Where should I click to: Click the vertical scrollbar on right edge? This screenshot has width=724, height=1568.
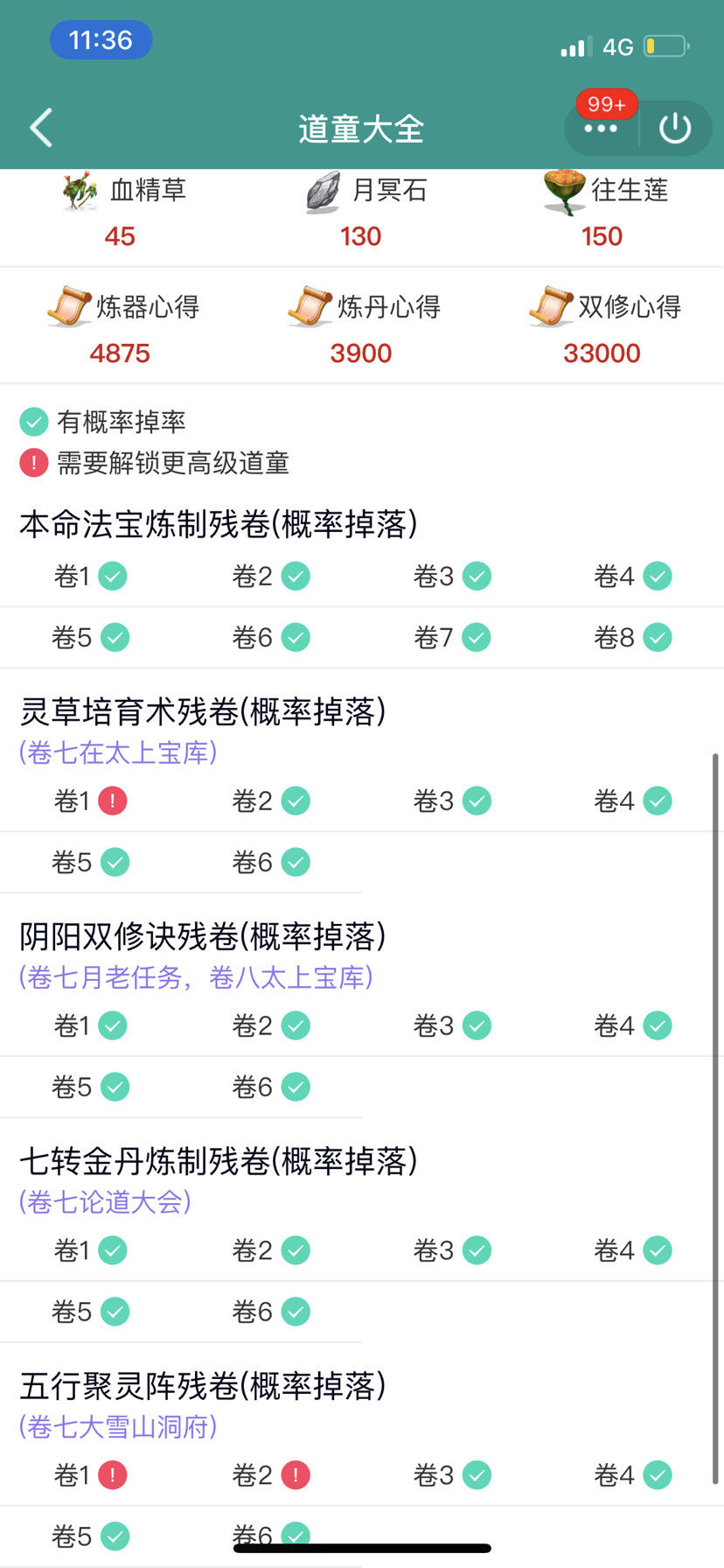[x=716, y=1120]
